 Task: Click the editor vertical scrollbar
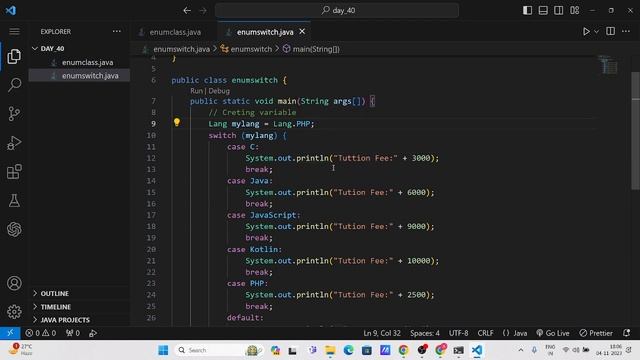pos(636,131)
